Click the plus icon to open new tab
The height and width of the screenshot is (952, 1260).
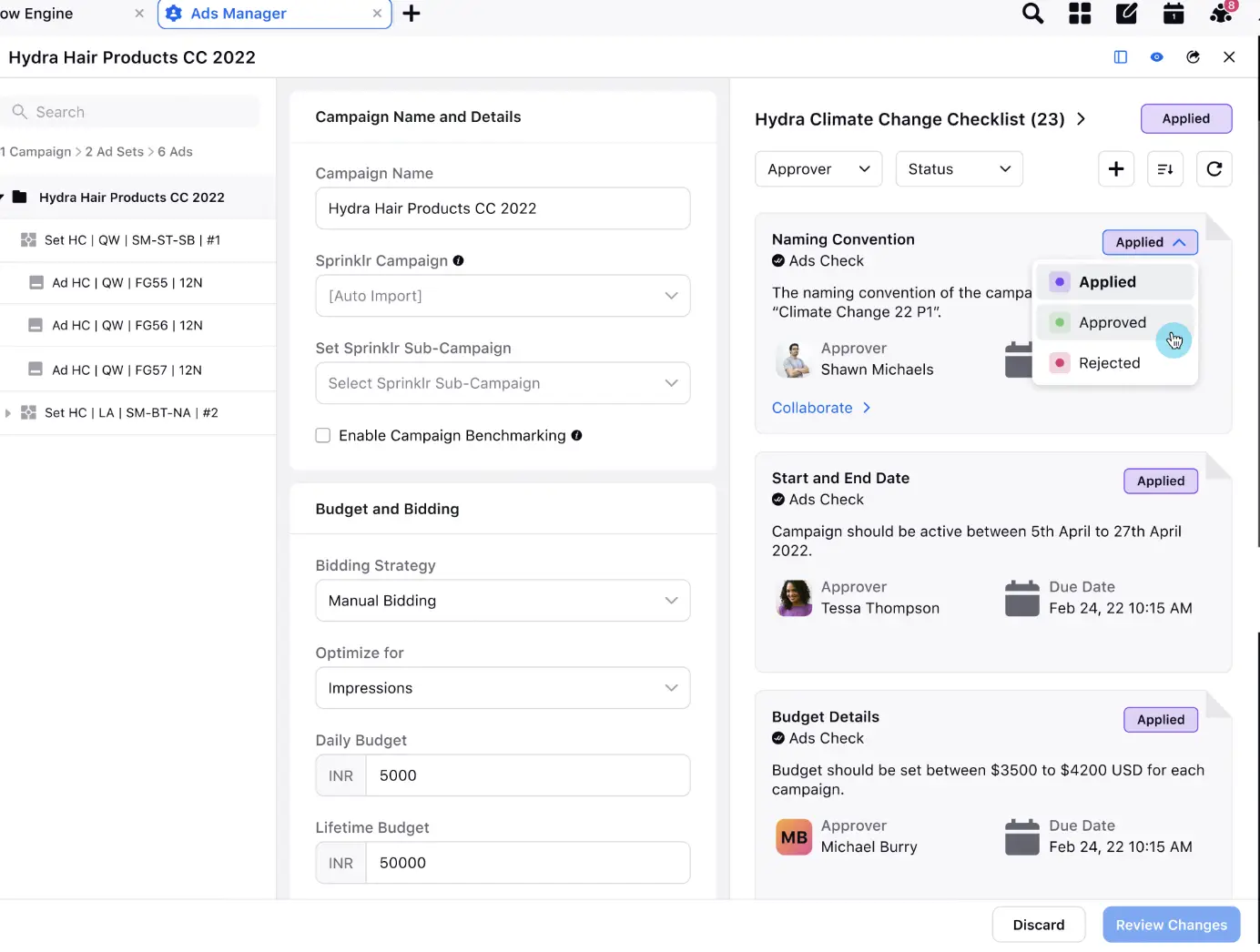(412, 14)
